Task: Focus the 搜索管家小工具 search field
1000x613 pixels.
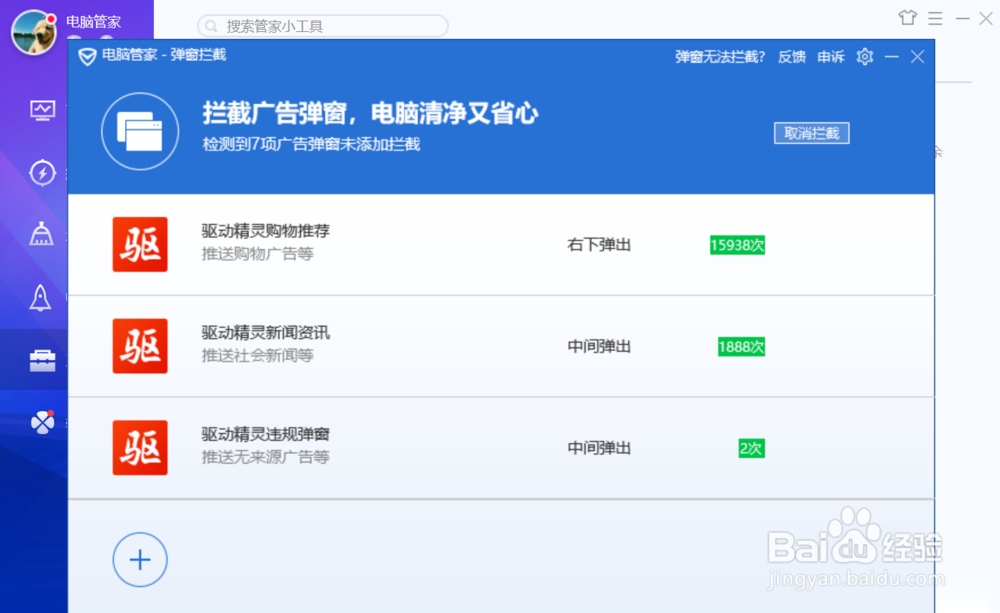Action: click(x=323, y=26)
